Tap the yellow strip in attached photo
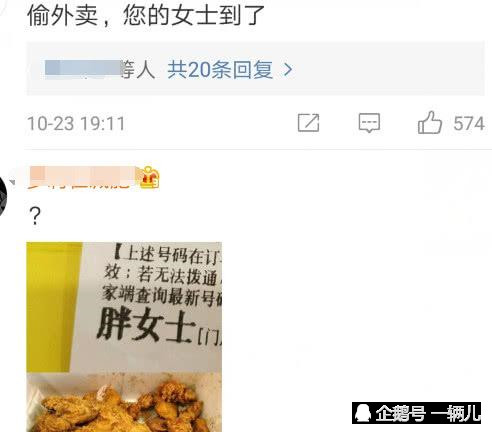 click(x=52, y=307)
